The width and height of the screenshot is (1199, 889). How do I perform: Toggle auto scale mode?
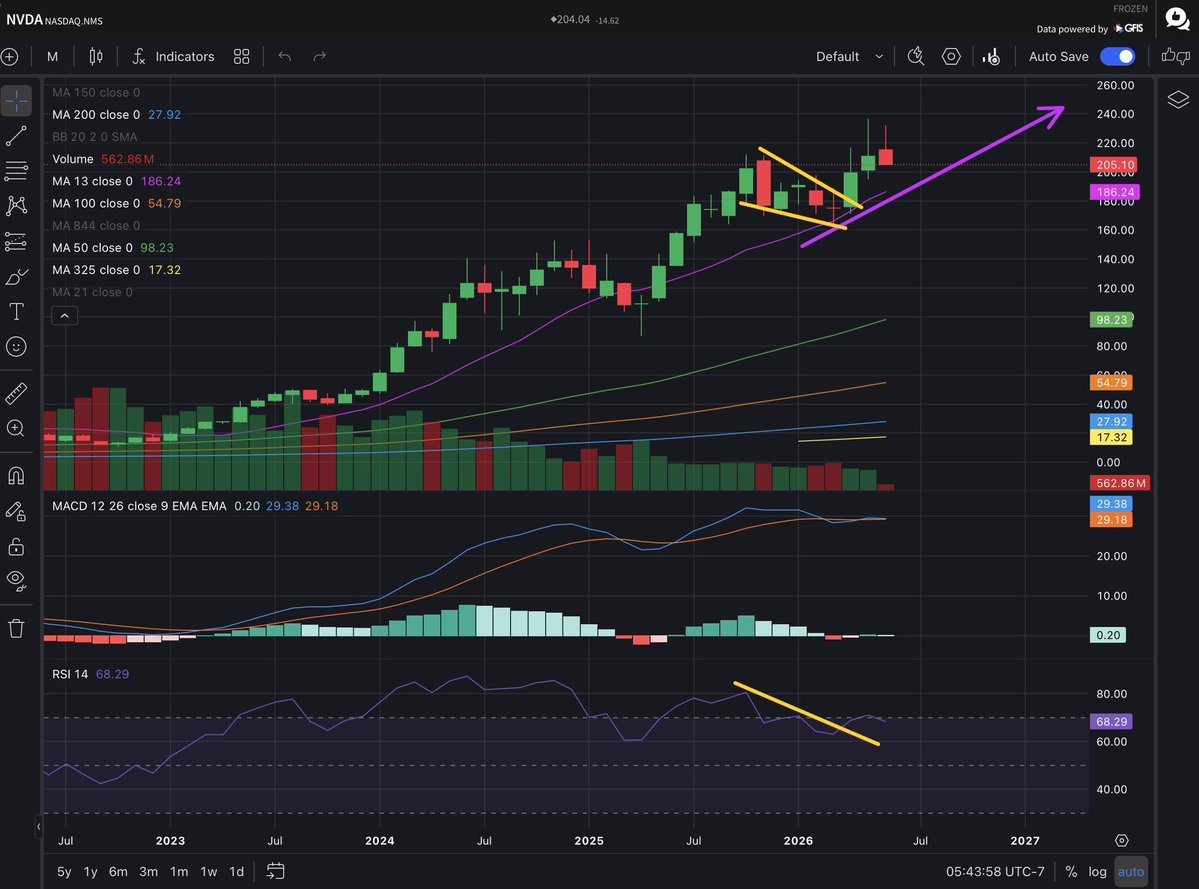(x=1131, y=871)
